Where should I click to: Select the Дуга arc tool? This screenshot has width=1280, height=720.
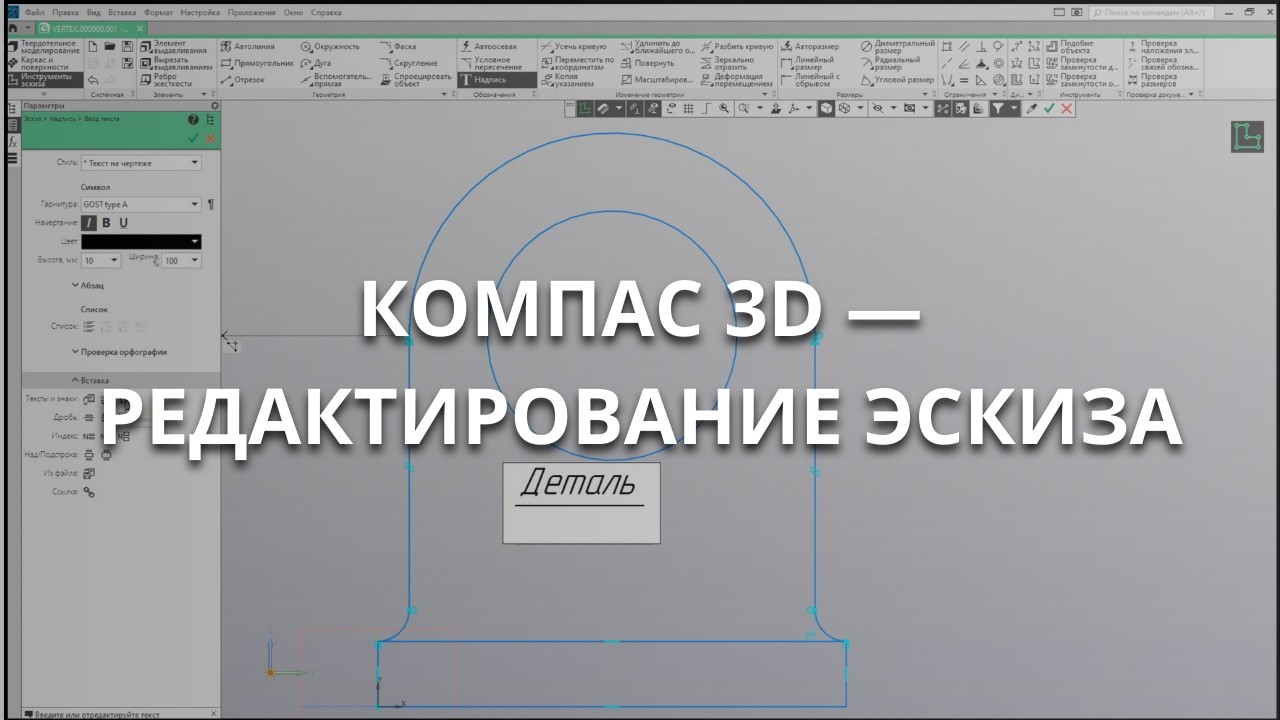pyautogui.click(x=316, y=63)
